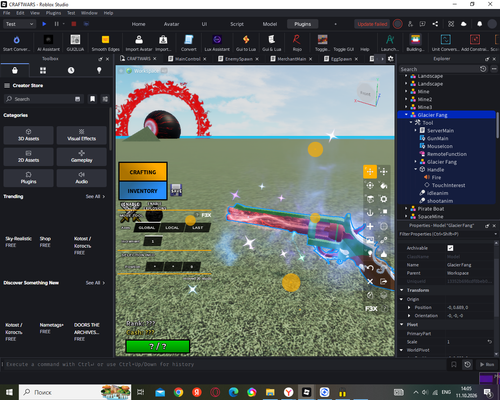Open Google Chrome from the taskbar
Viewport: 500px width, 400px height.
pos(178,392)
